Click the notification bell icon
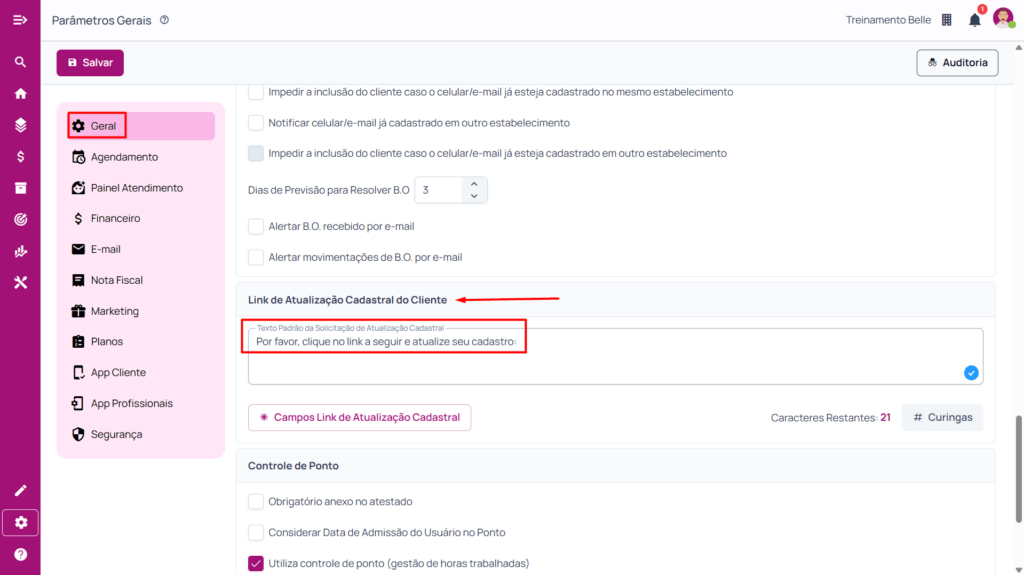 tap(974, 20)
